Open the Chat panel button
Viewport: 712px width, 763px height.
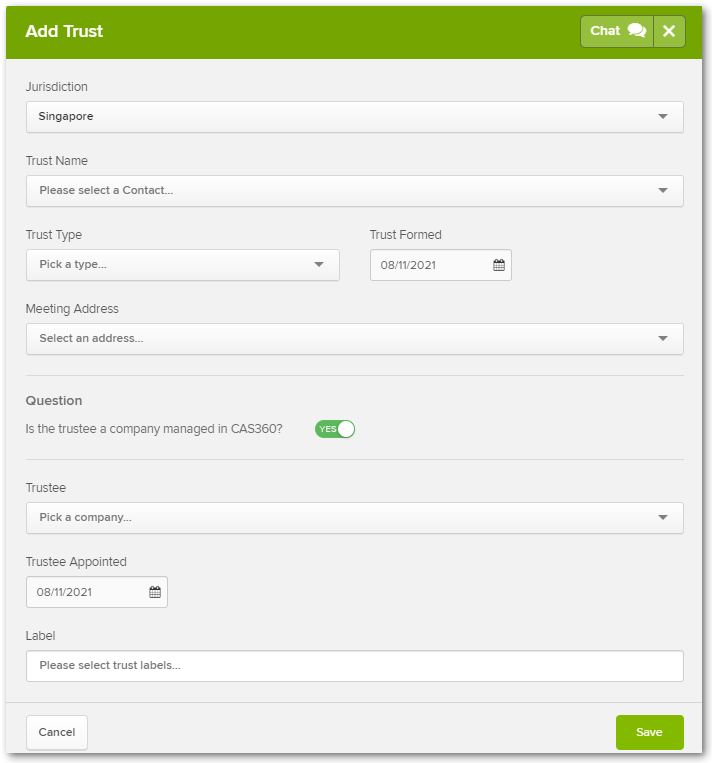617,31
